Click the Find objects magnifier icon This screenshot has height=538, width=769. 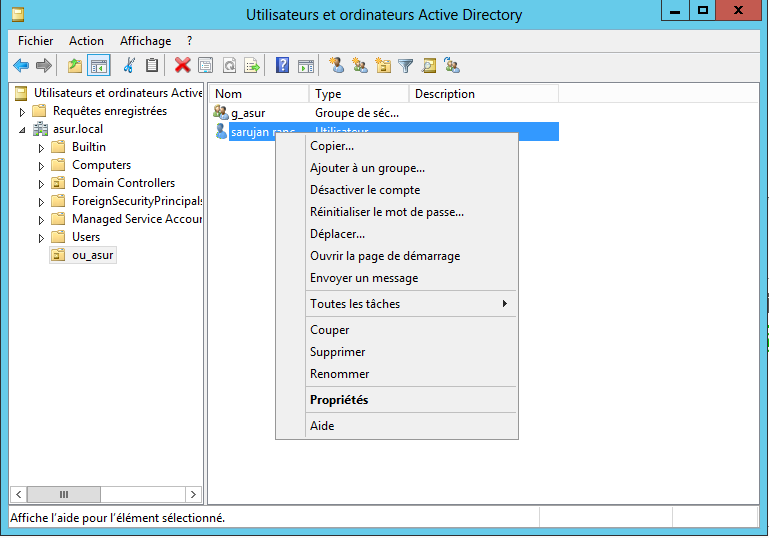tap(429, 65)
